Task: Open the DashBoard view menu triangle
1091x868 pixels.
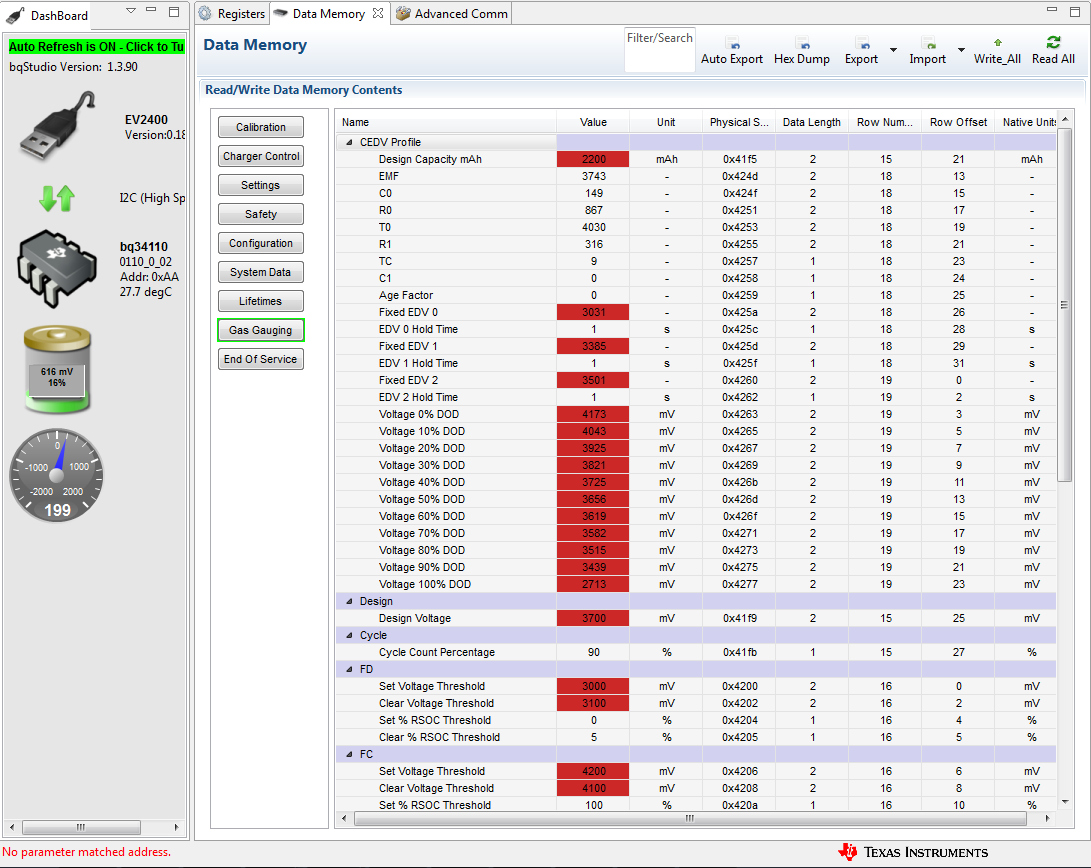Action: click(x=131, y=11)
